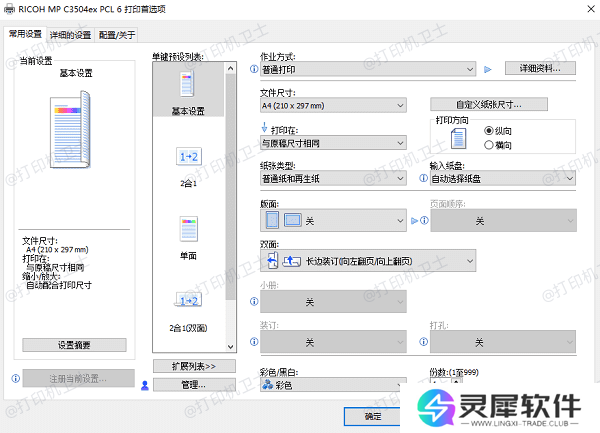
Task: Switch to 详细的设置 tab
Action: [x=70, y=35]
